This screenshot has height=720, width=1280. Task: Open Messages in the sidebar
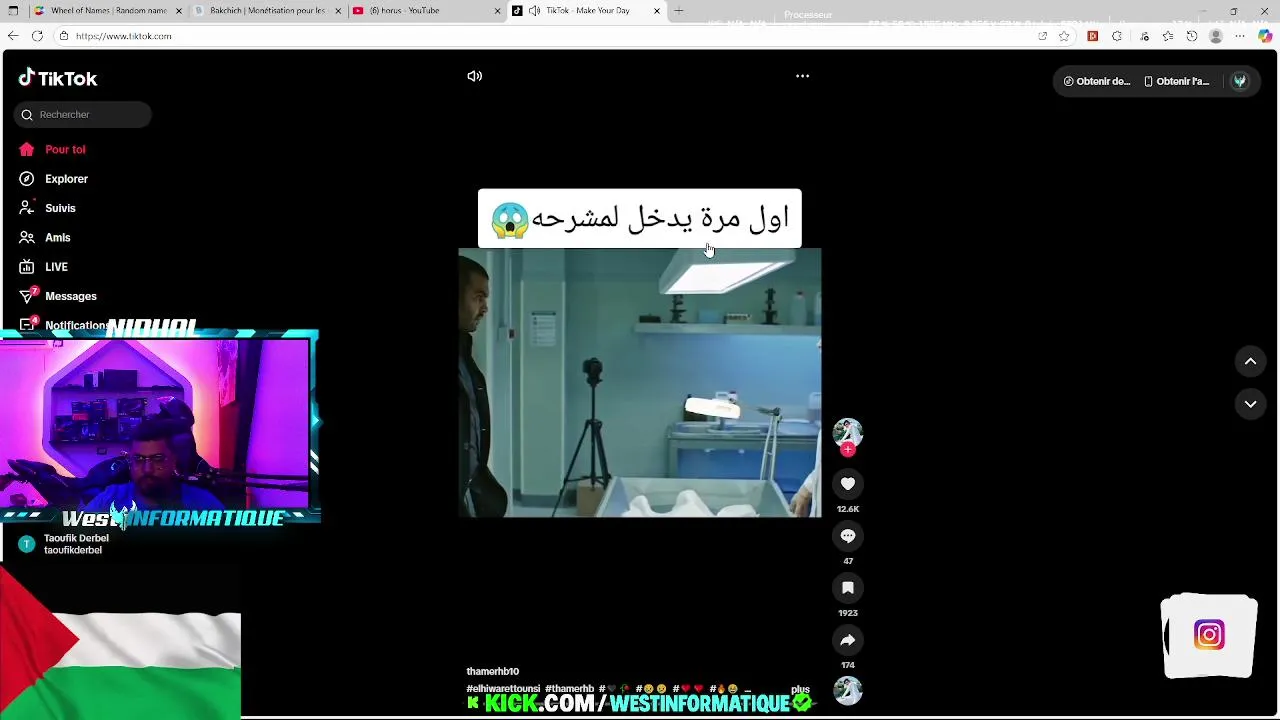tap(70, 296)
